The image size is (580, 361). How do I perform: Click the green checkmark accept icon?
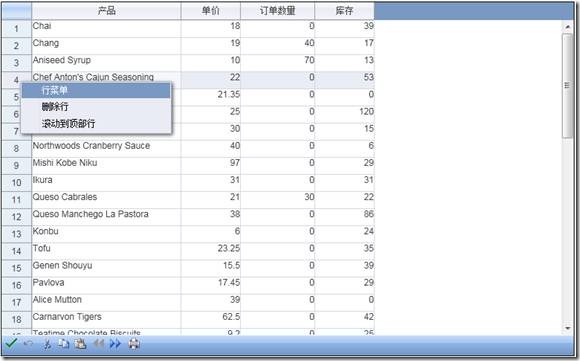[11, 344]
